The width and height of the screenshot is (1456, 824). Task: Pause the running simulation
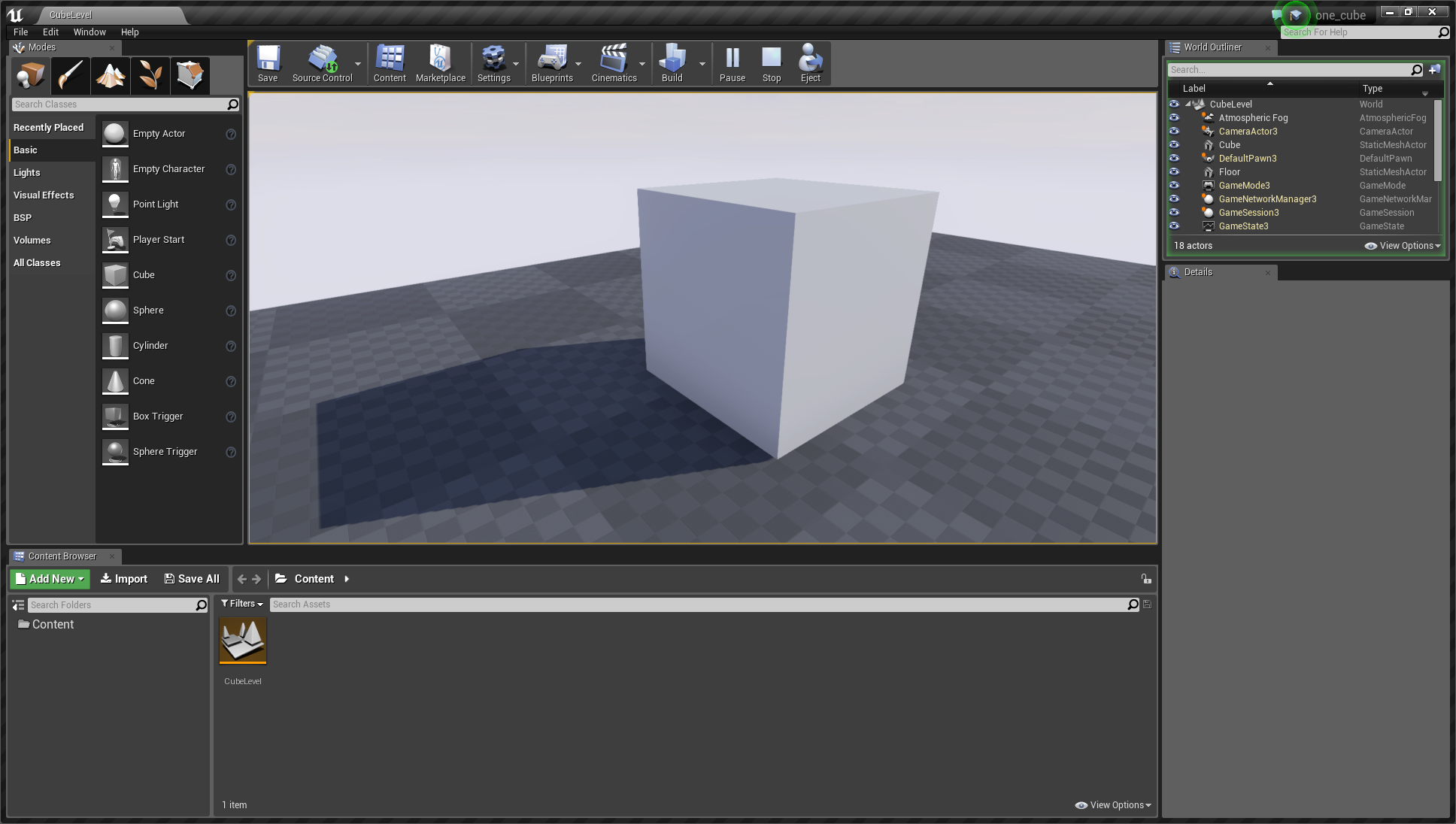click(732, 63)
